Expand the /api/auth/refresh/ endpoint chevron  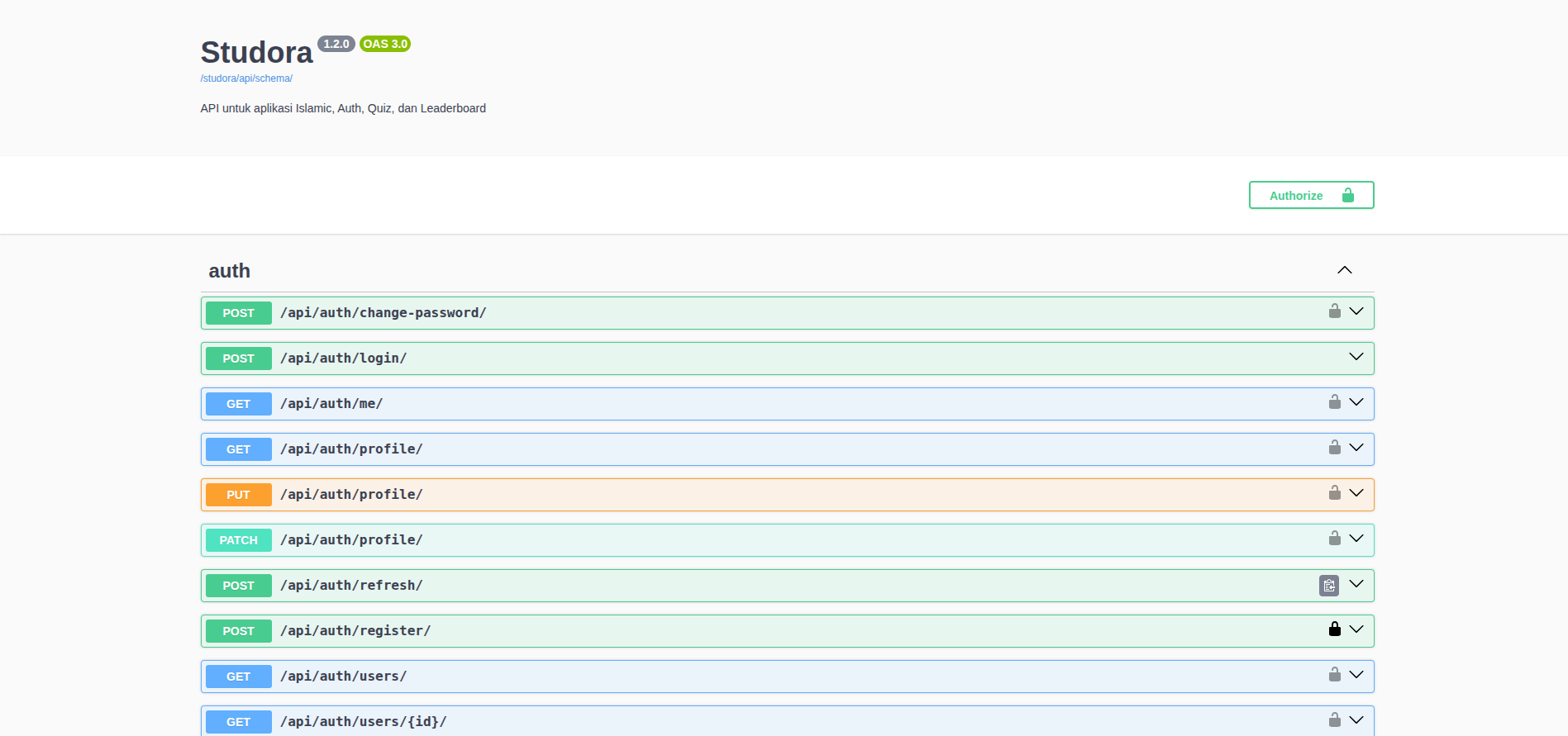point(1356,584)
